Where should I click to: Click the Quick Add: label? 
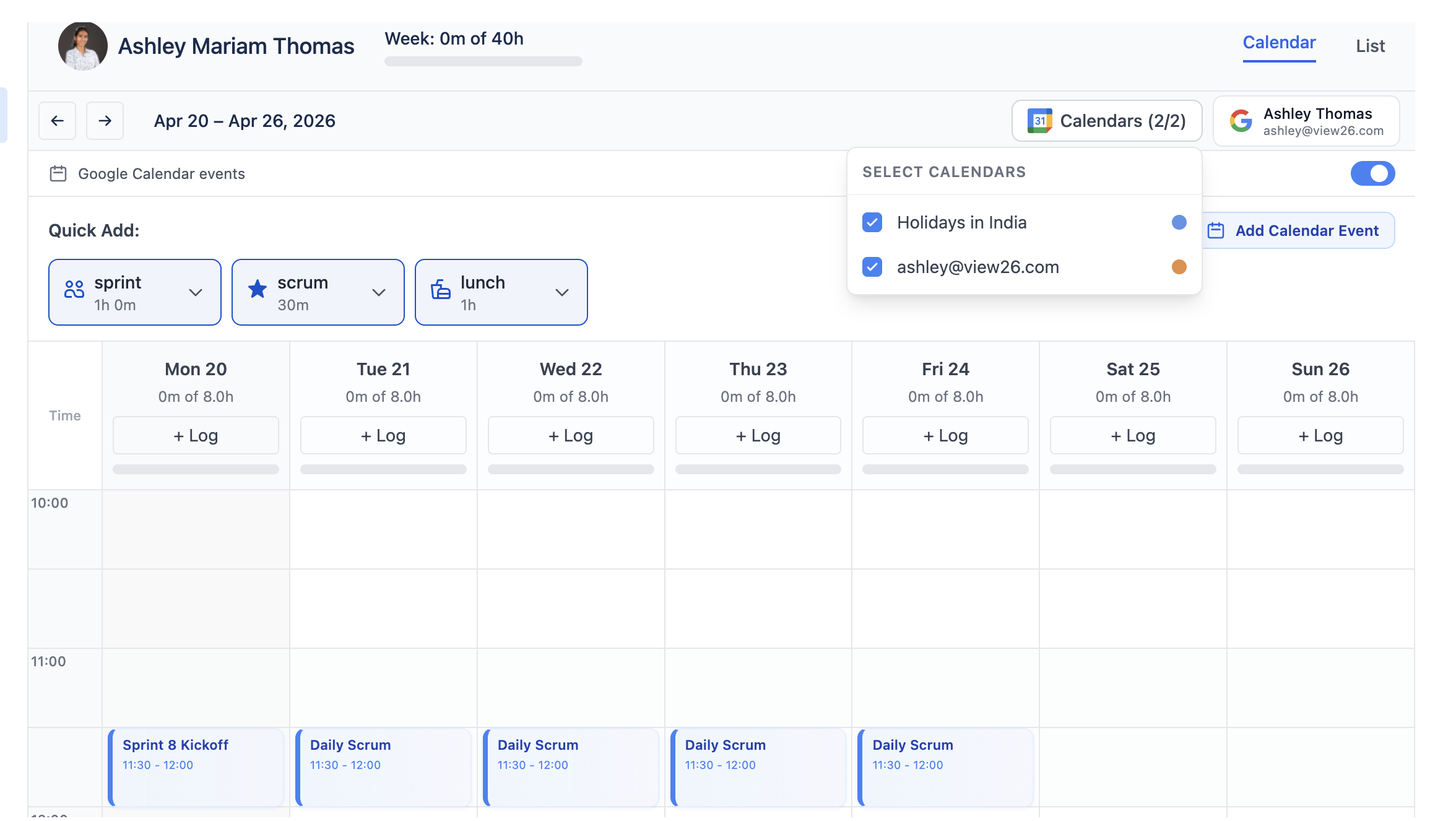94,230
